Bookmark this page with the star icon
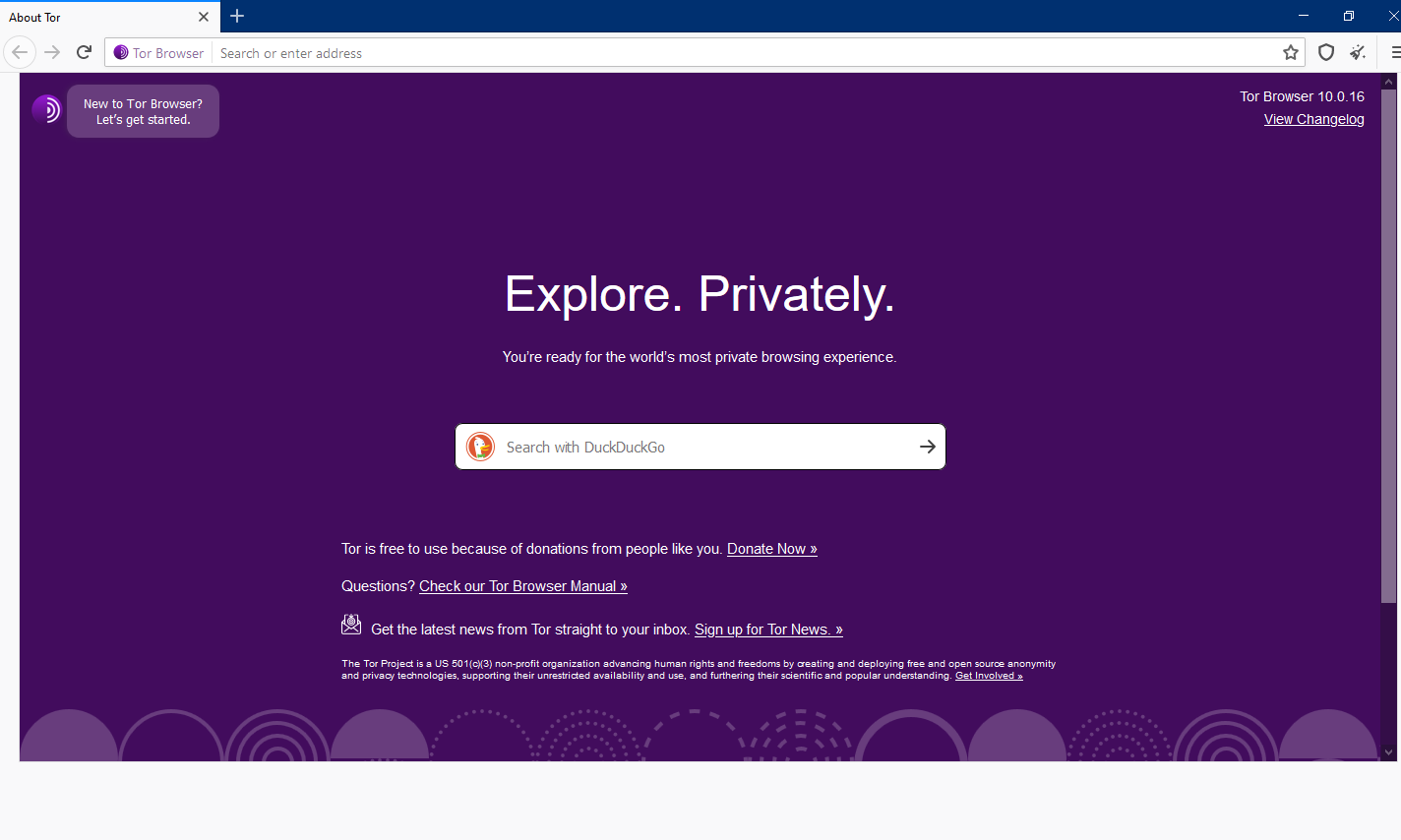Image resolution: width=1401 pixels, height=840 pixels. [x=1291, y=52]
